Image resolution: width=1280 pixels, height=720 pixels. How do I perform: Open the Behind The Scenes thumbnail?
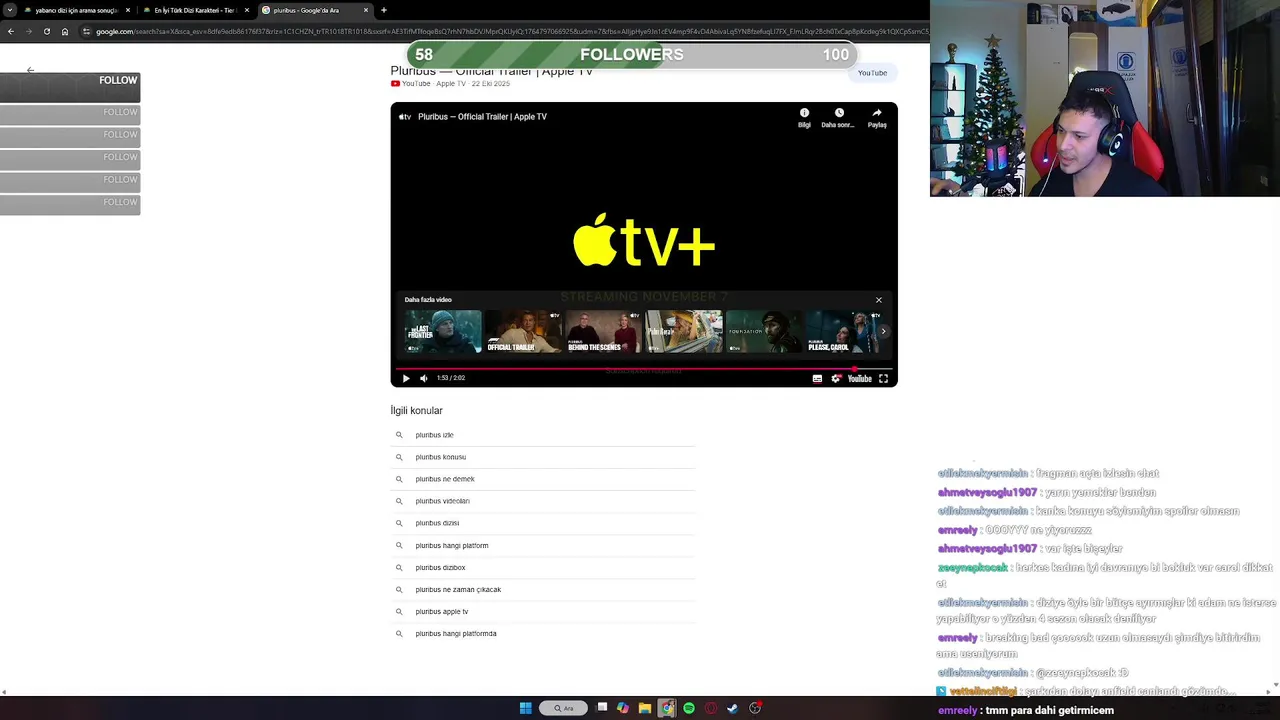pos(603,331)
